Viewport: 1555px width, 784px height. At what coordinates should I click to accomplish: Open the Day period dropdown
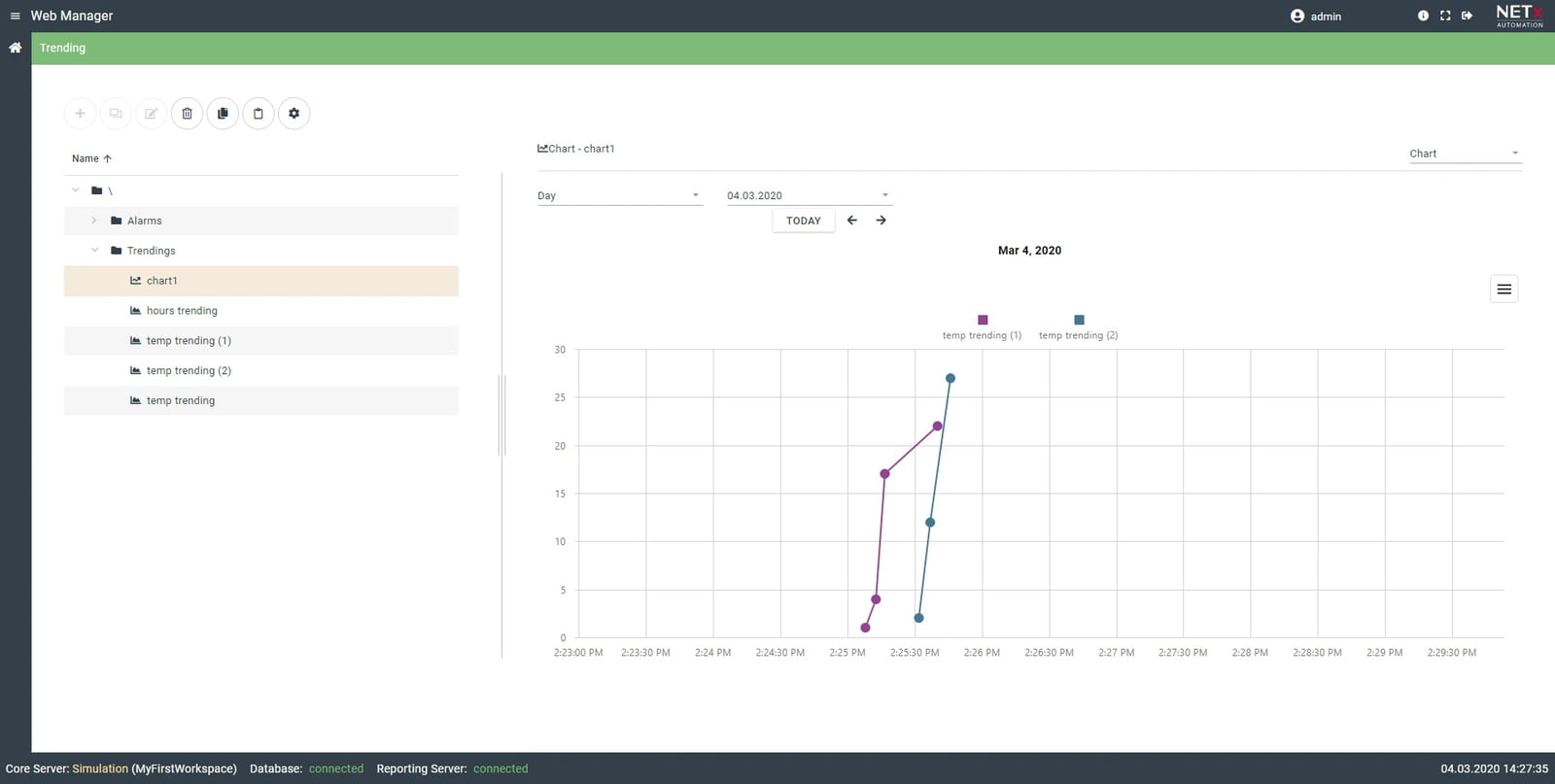[619, 195]
